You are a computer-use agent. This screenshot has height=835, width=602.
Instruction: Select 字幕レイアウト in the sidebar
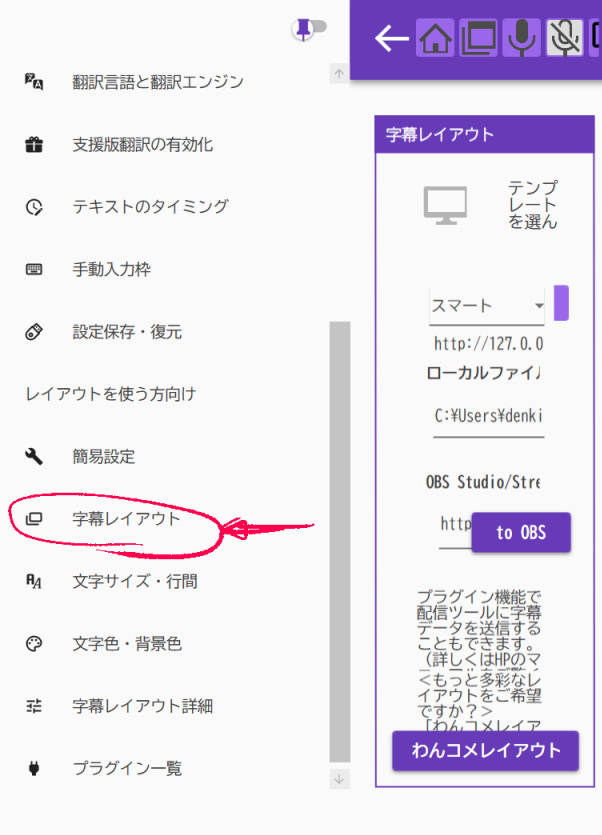127,519
